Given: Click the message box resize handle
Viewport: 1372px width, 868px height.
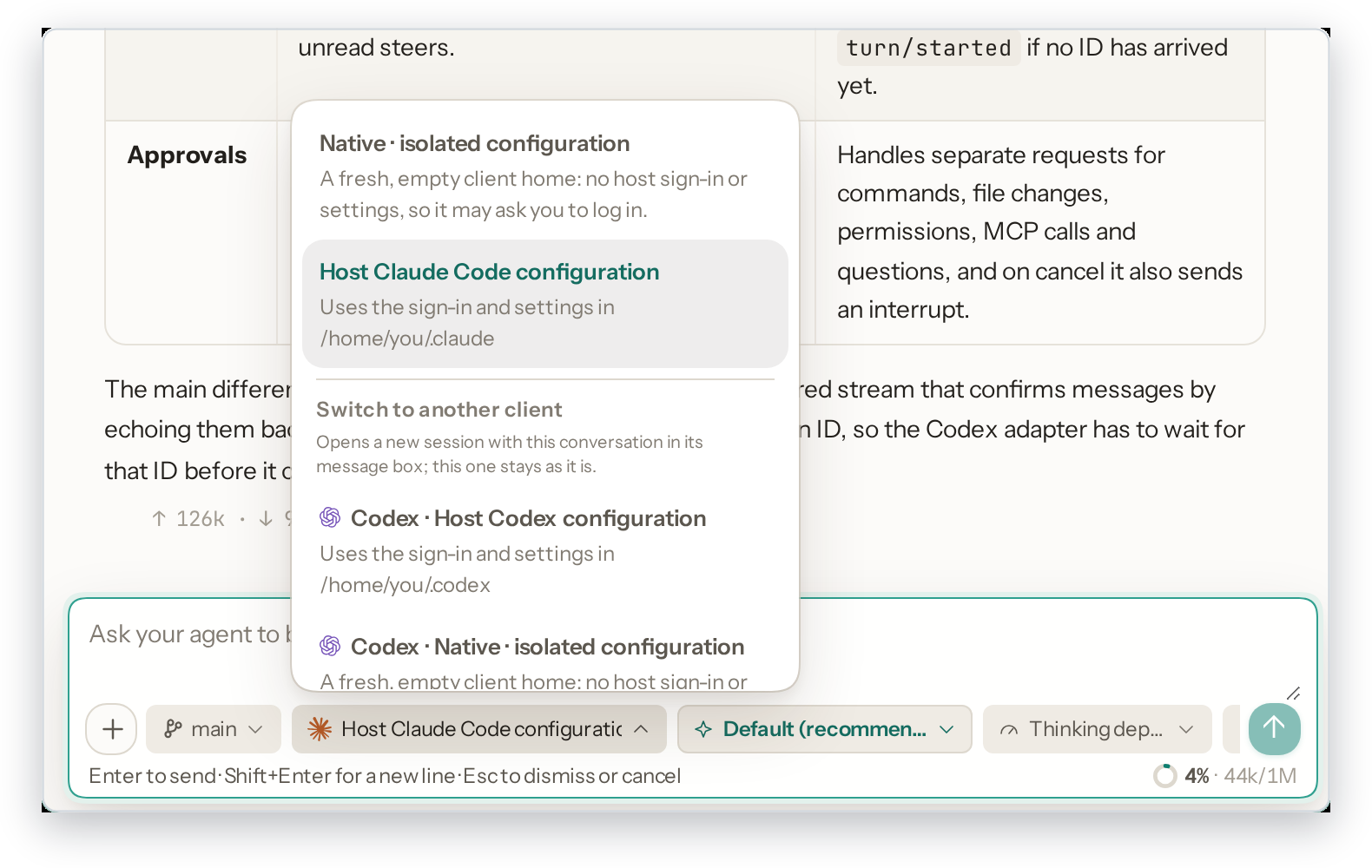Looking at the screenshot, I should click(x=1293, y=693).
